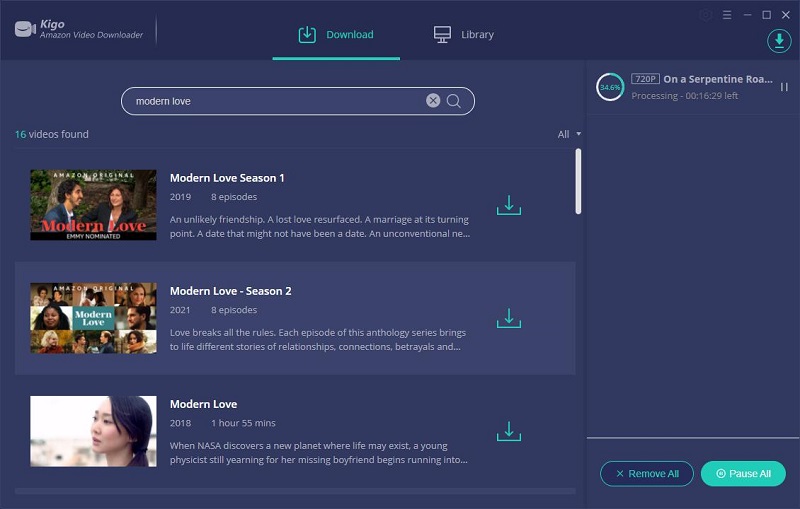Open the All filter dropdown
800x509 pixels.
point(569,134)
